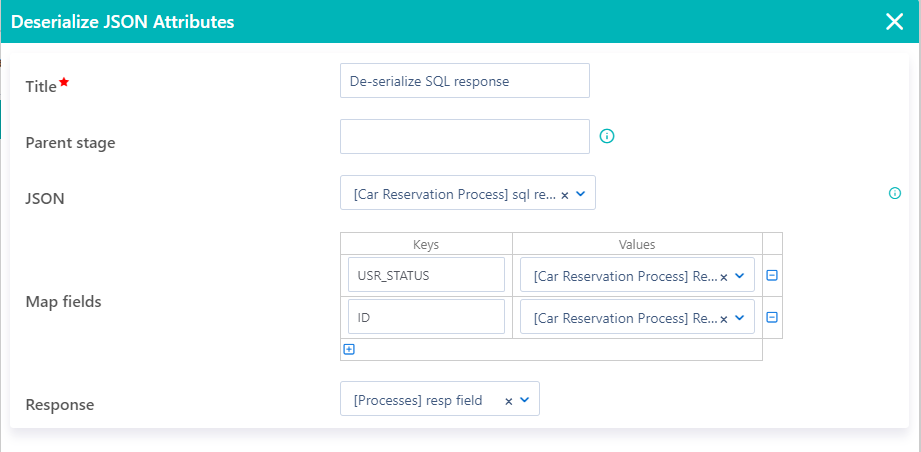Click the USR_STATUS key field
921x452 pixels.
click(x=426, y=275)
